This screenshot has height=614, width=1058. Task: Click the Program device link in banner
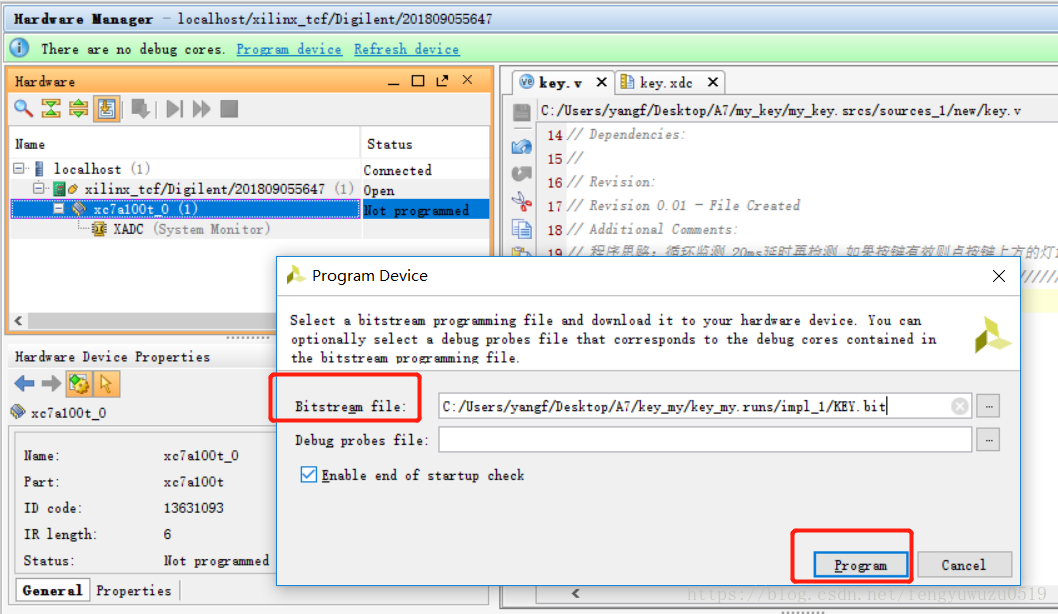point(289,49)
